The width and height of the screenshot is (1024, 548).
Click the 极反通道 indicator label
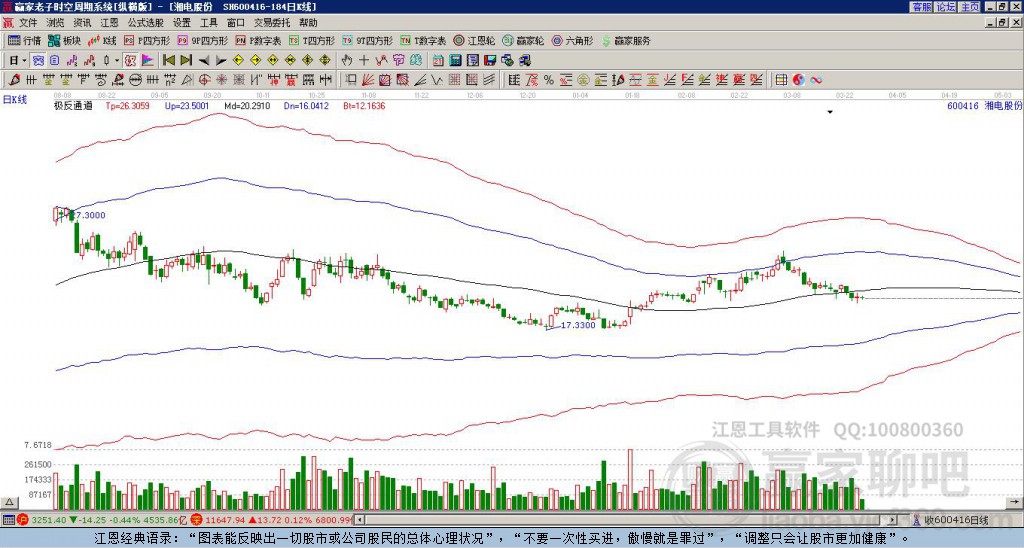pyautogui.click(x=72, y=105)
